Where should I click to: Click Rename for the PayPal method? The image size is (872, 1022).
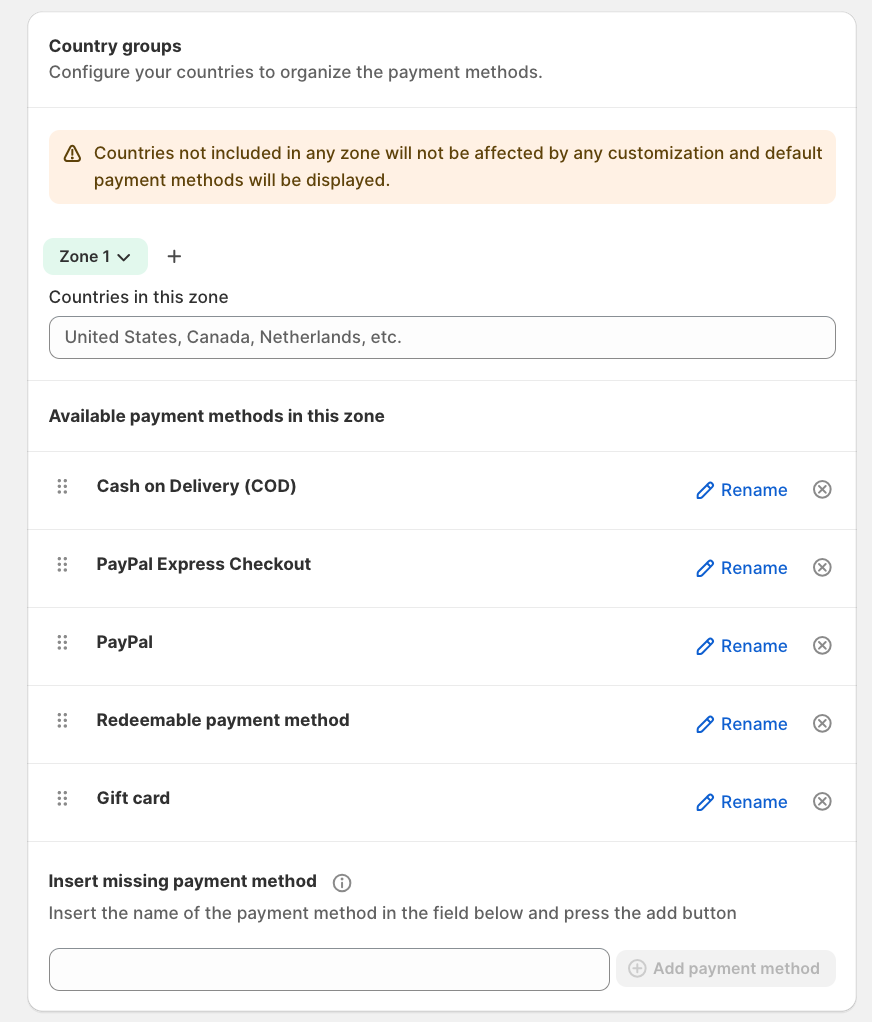[x=742, y=646]
